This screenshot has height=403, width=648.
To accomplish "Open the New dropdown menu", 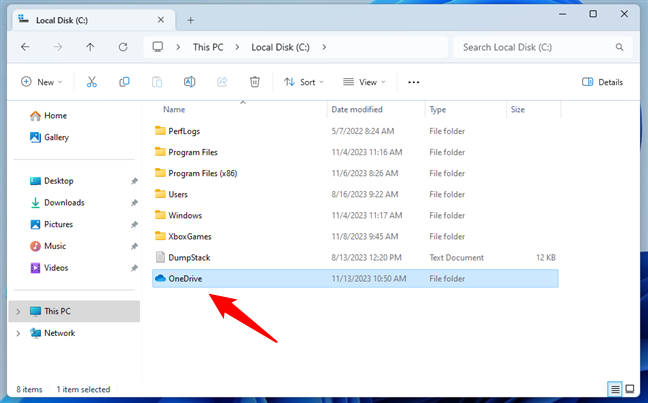I will point(42,82).
